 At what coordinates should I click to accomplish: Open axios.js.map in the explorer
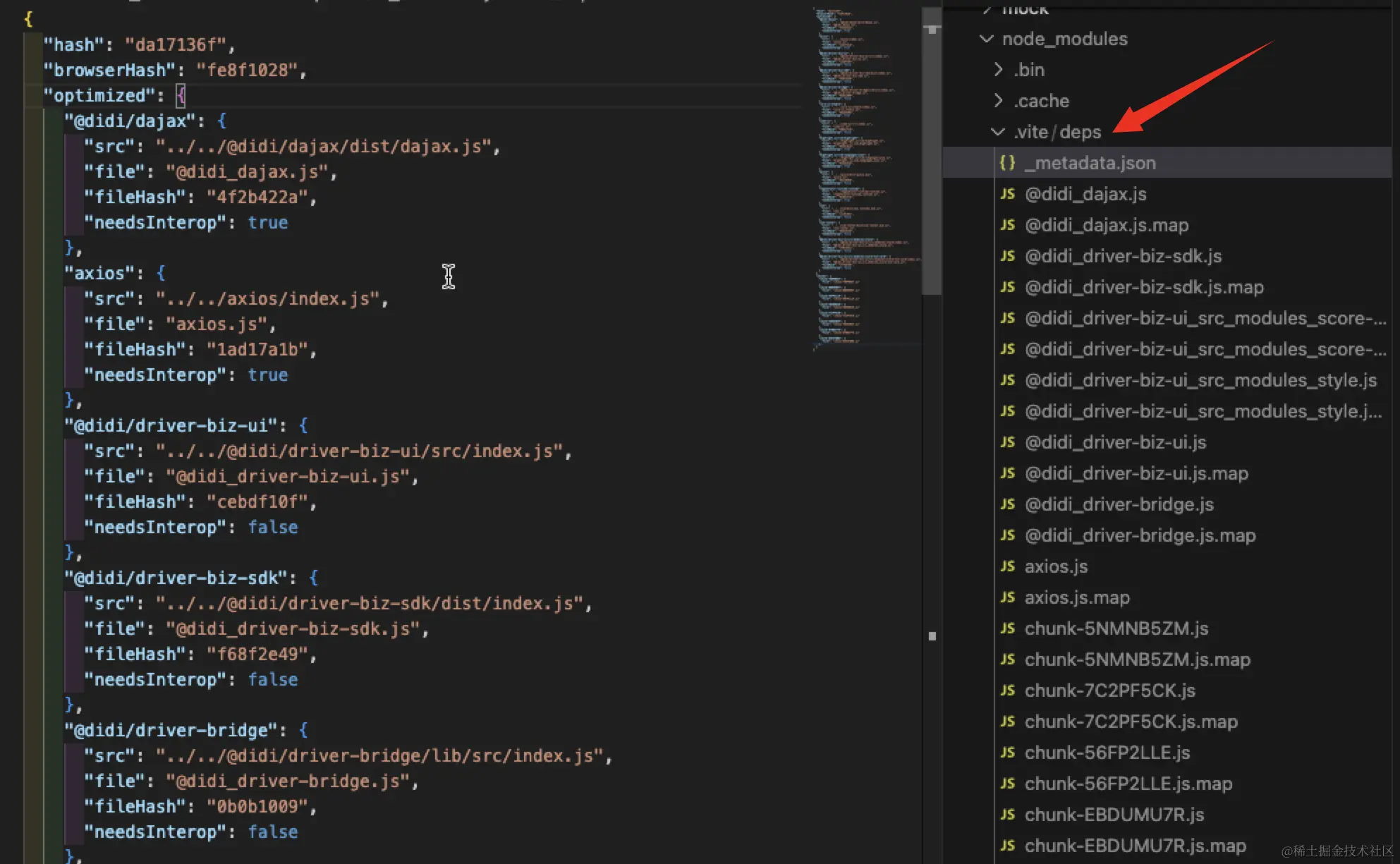[1077, 597]
